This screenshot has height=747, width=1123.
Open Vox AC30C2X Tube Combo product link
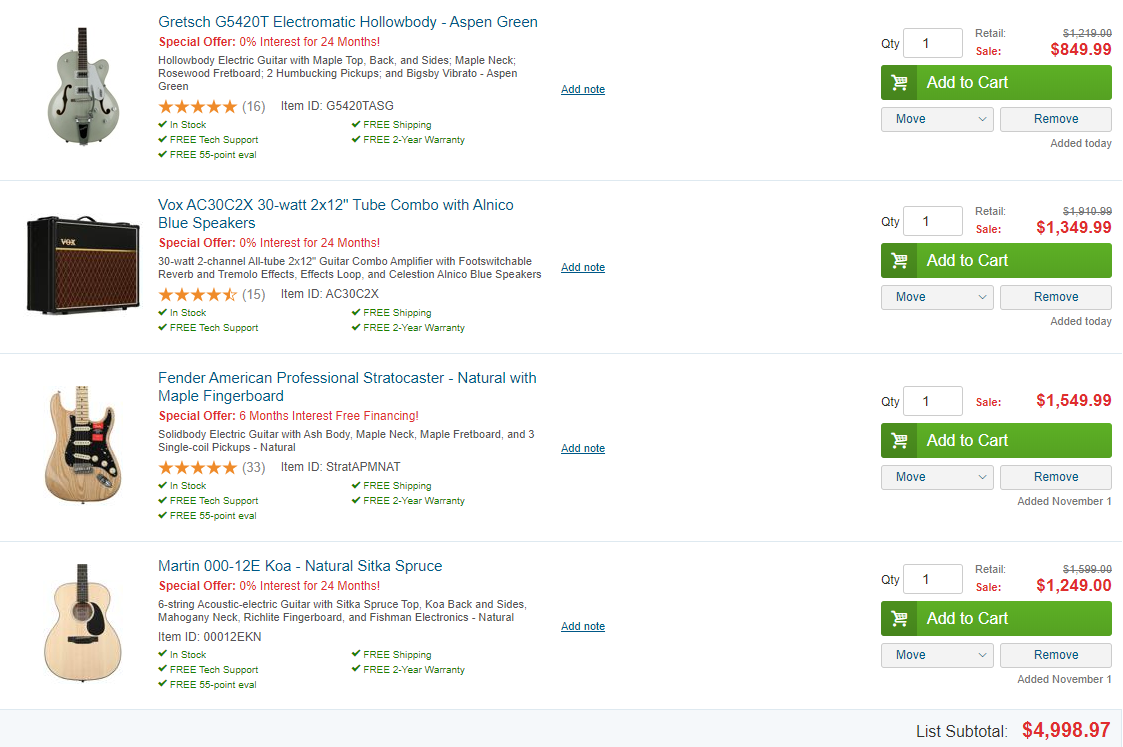[336, 214]
